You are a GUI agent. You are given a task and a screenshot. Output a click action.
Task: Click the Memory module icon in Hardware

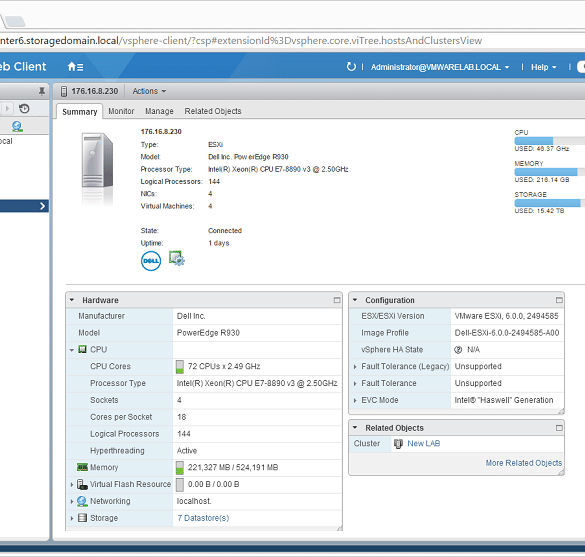[82, 467]
